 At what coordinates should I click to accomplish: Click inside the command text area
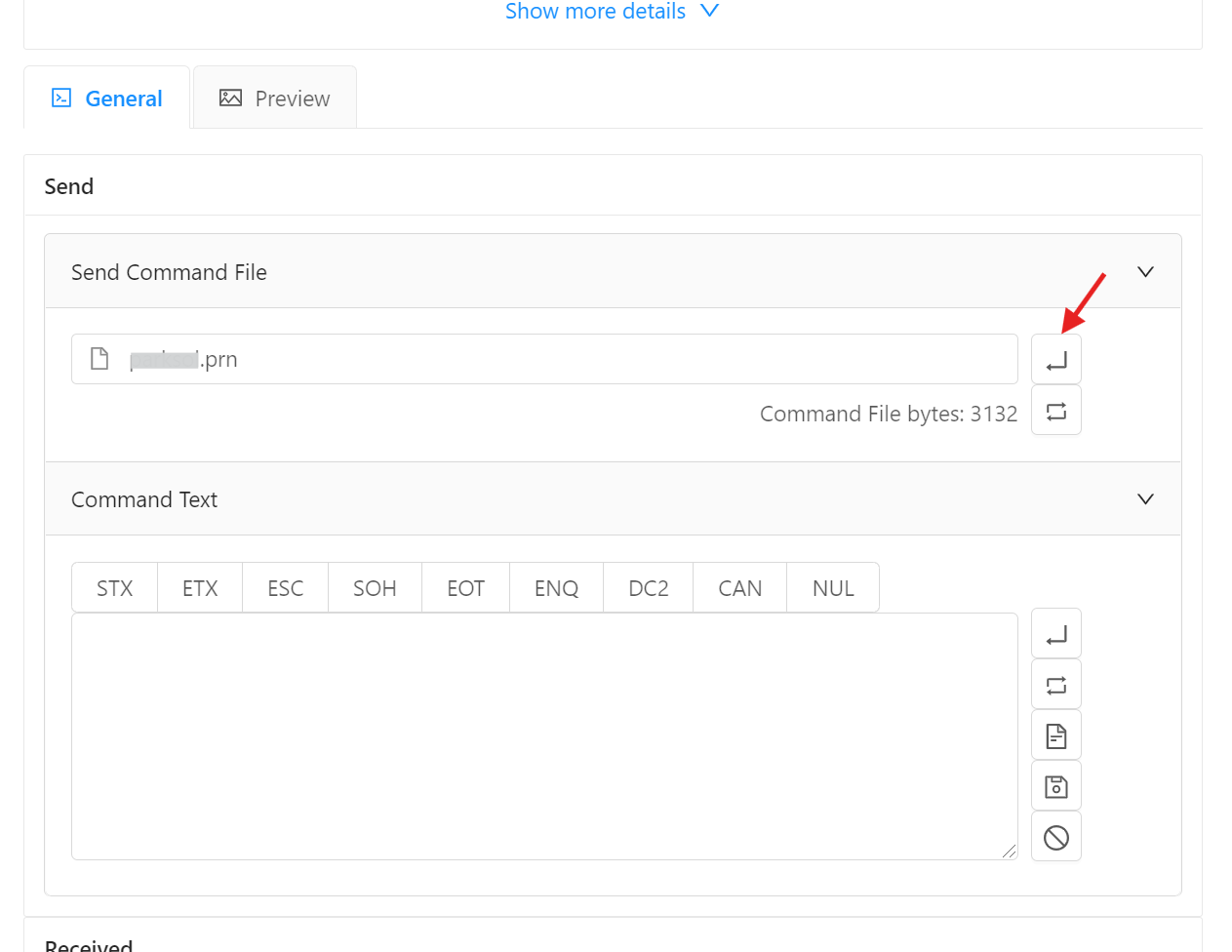pos(543,736)
